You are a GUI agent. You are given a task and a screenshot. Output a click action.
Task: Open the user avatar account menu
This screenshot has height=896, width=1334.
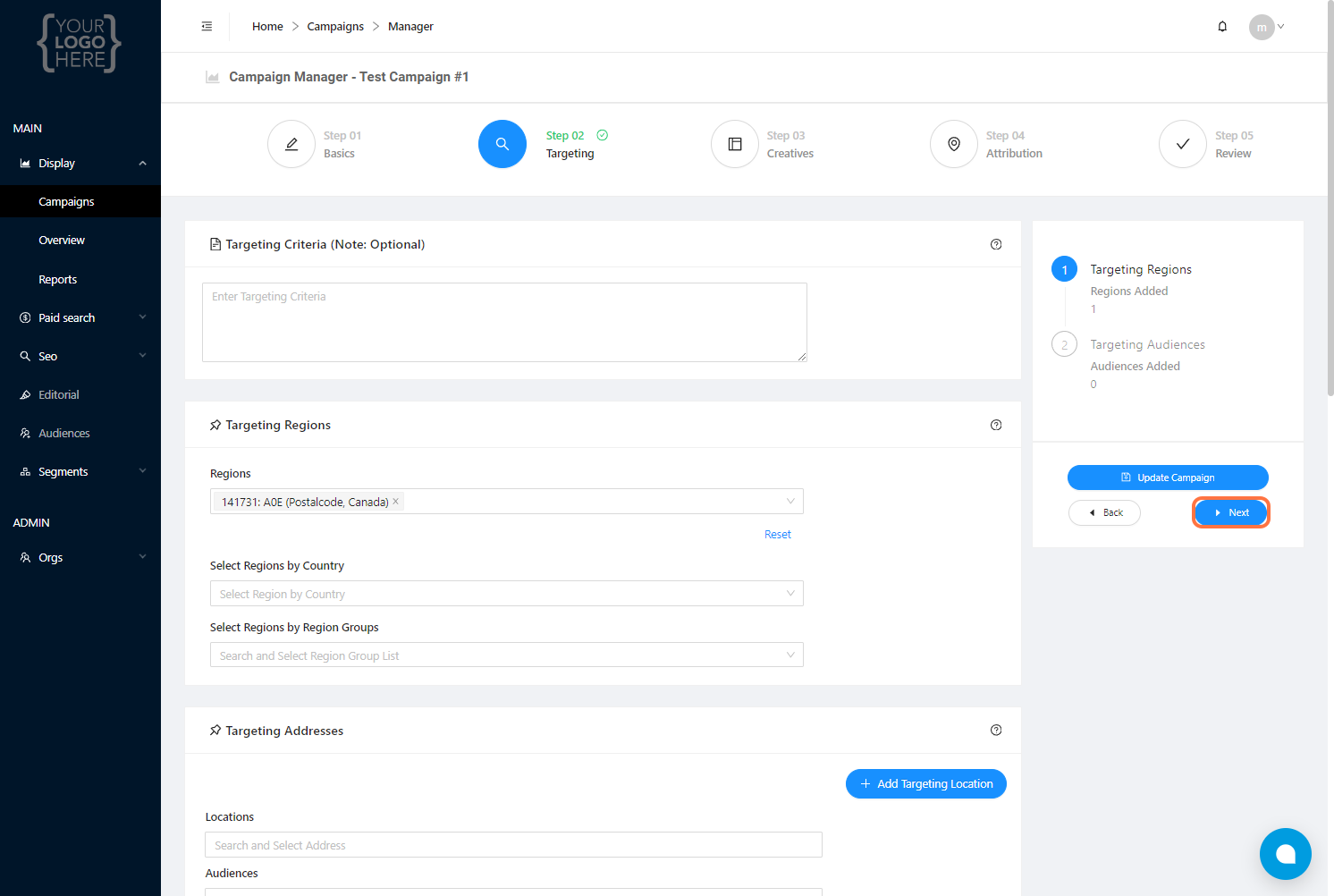point(1266,27)
